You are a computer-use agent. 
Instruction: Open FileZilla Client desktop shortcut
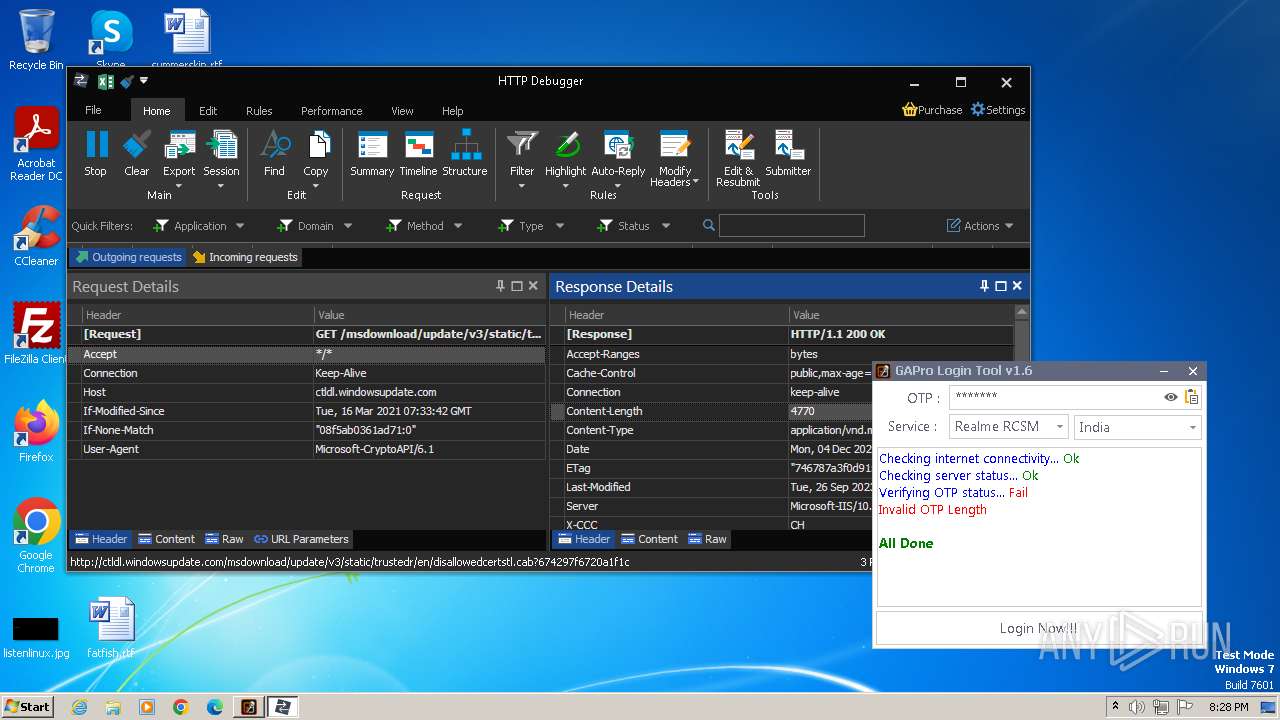tap(36, 333)
